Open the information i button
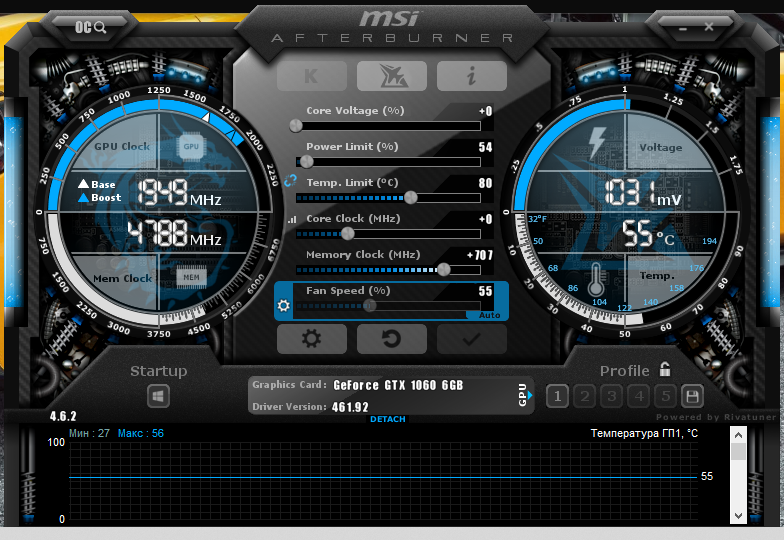 (472, 76)
